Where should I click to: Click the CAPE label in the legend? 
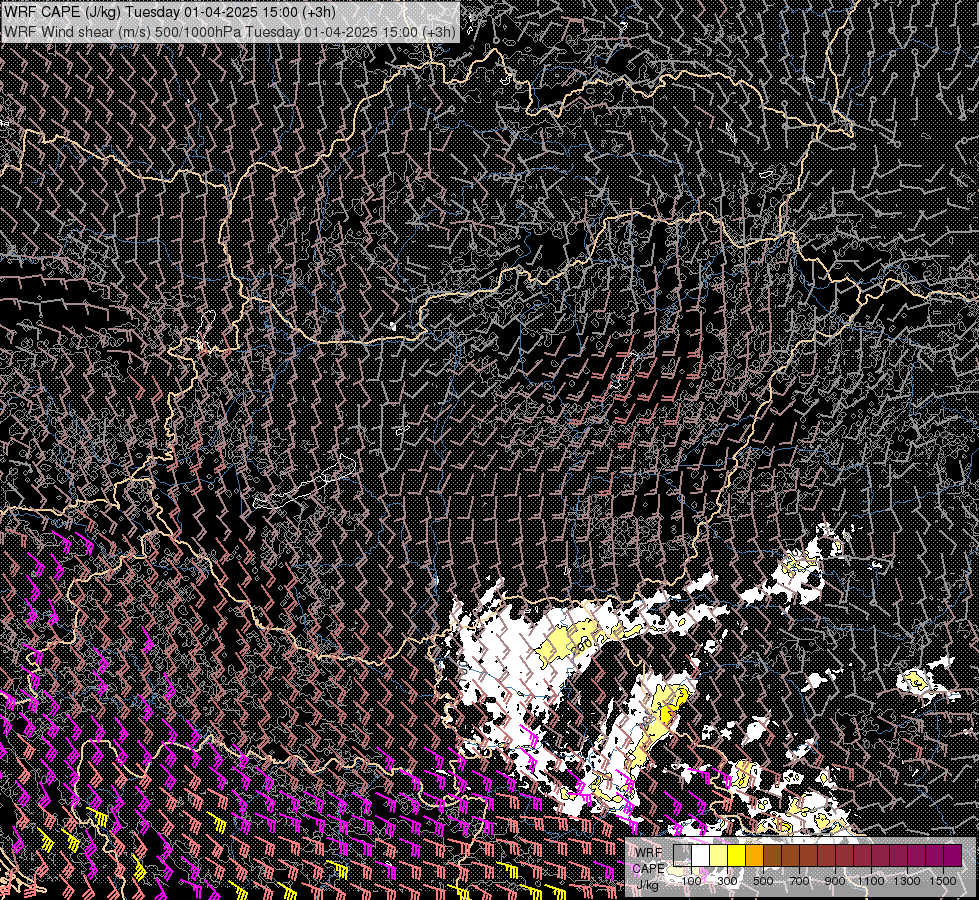[x=649, y=869]
